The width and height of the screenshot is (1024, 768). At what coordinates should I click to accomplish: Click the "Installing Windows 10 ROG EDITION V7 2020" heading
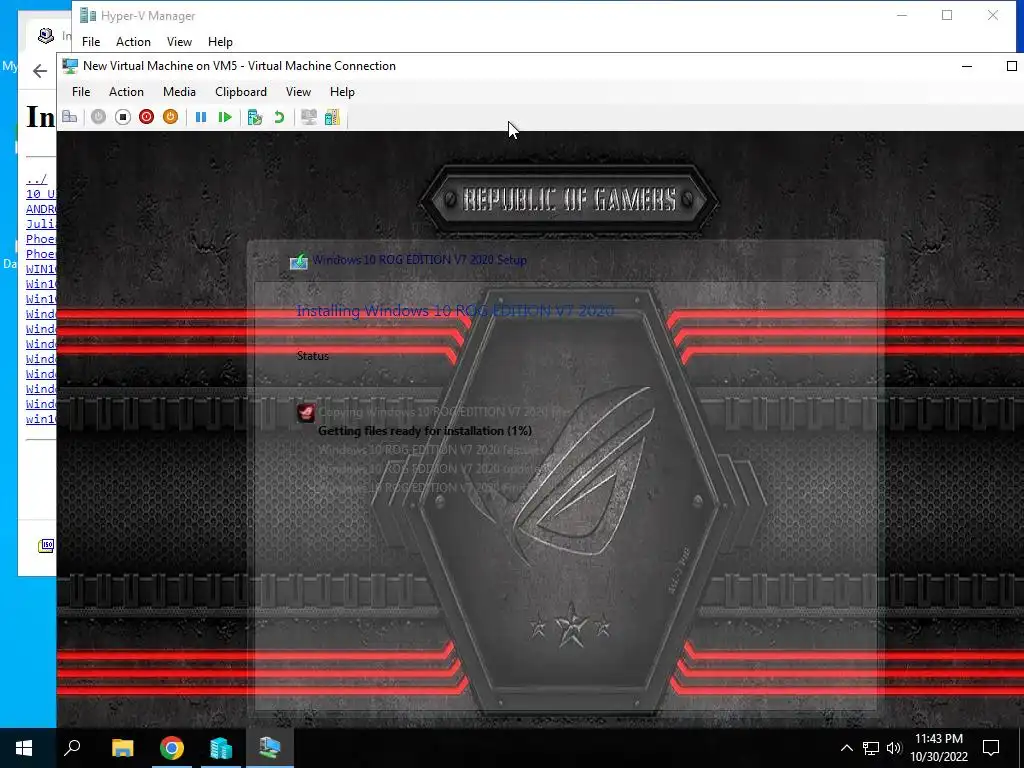(x=455, y=311)
